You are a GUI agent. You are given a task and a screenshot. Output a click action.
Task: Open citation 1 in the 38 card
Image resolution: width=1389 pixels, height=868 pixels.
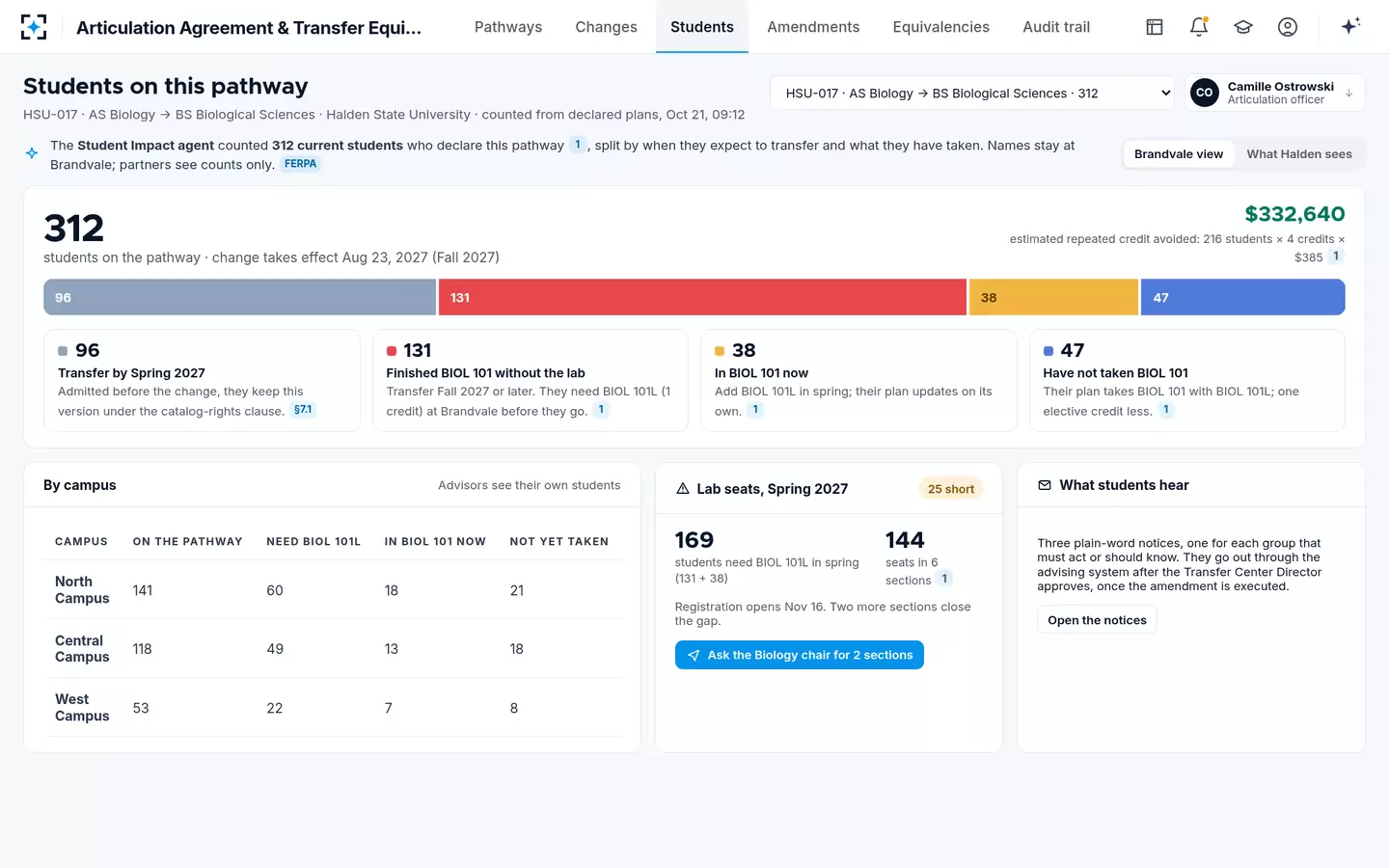[755, 410]
